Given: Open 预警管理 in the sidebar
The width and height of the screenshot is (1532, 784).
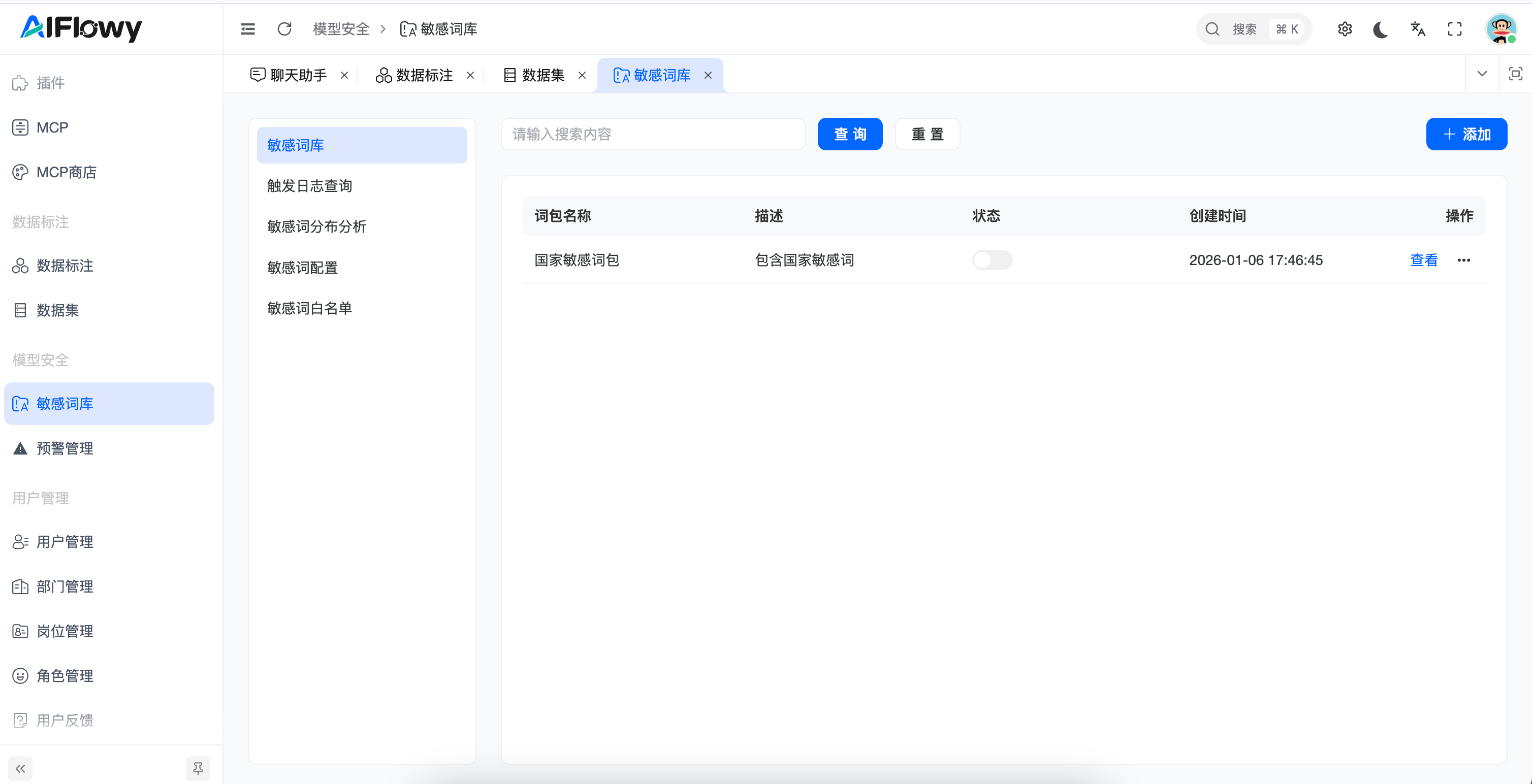Looking at the screenshot, I should (x=65, y=449).
